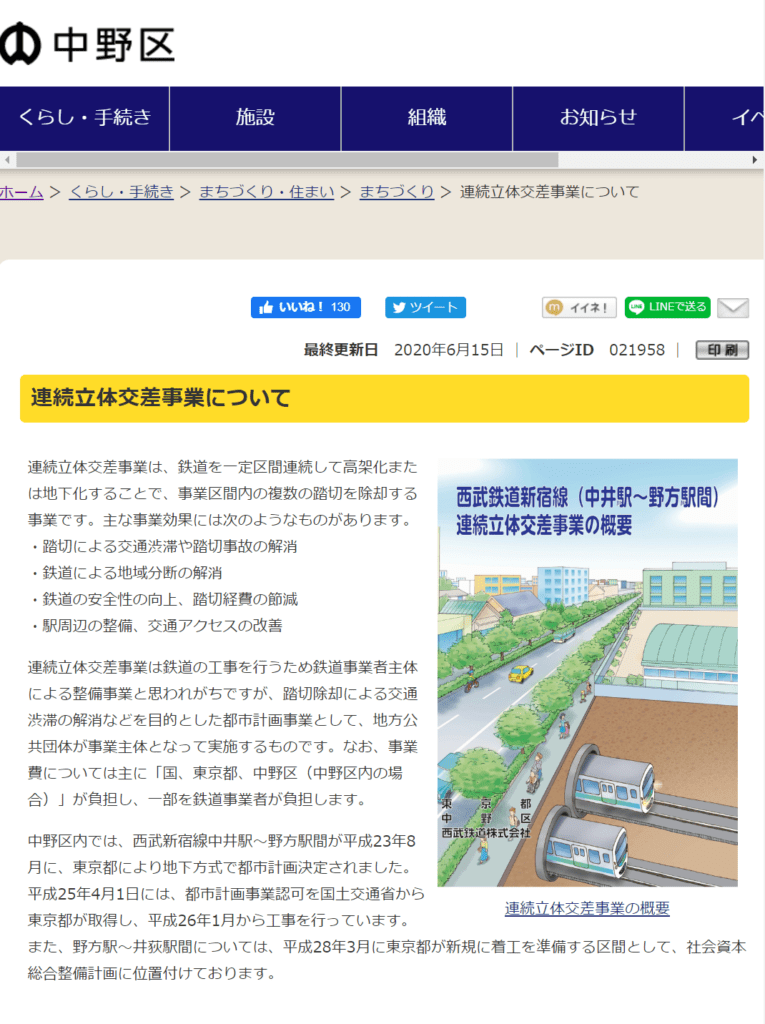765x1024 pixels.
Task: Follow the まちづくり breadcrumb link
Action: click(x=397, y=192)
